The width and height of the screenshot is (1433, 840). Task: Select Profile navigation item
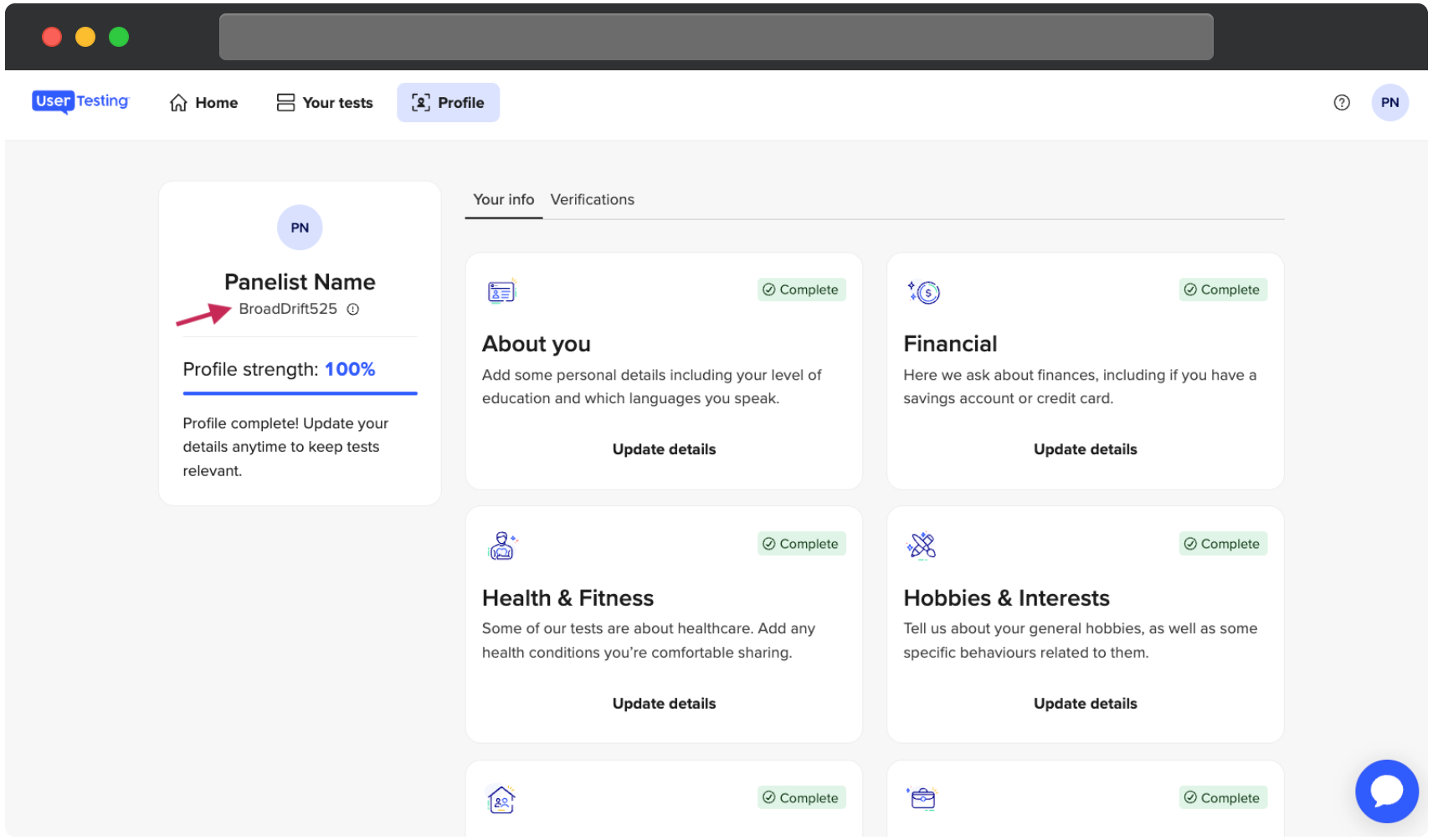(448, 103)
